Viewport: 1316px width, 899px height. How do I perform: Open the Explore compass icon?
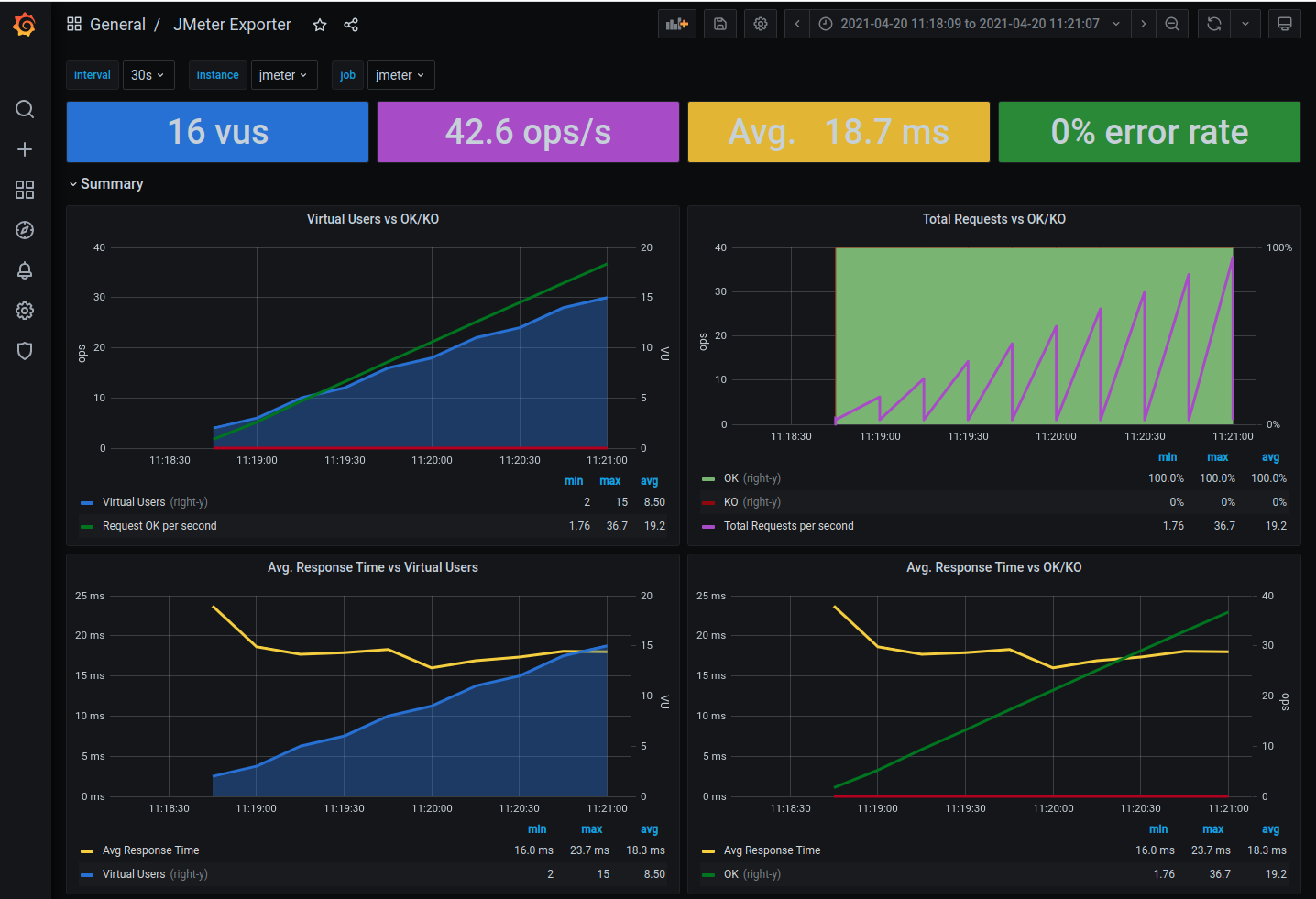[25, 230]
